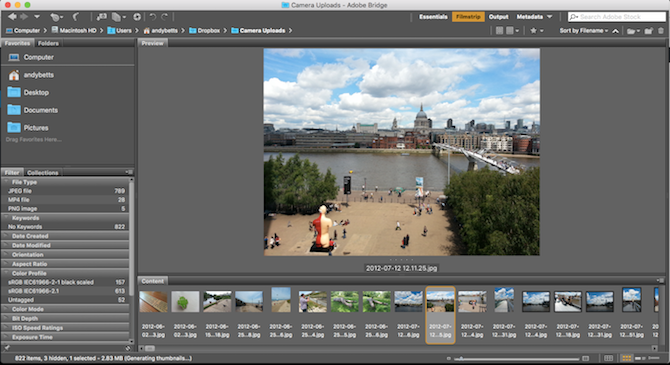Click the Open in Camera Raw icon
Viewport: 670px width, 365px height.
tap(137, 17)
